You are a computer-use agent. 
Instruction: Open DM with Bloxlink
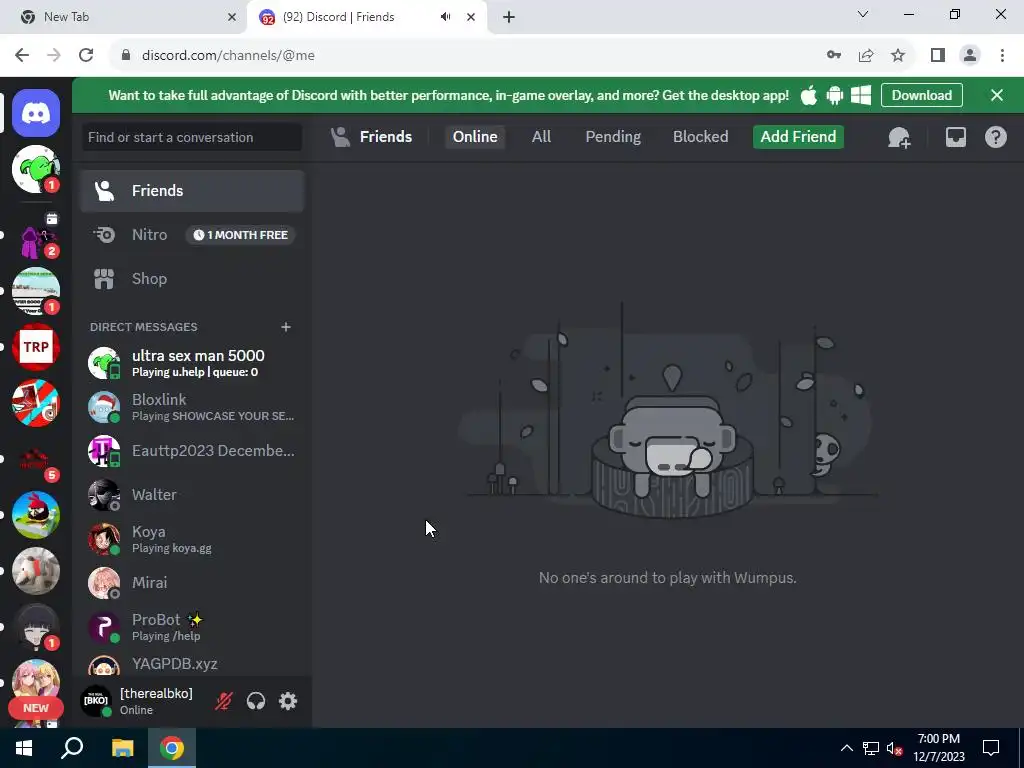tap(193, 407)
